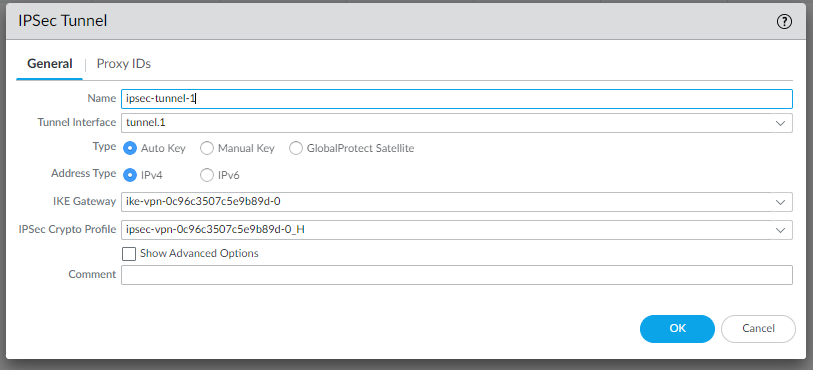Select the Auto Key radio button
This screenshot has width=813, height=370.
(130, 148)
